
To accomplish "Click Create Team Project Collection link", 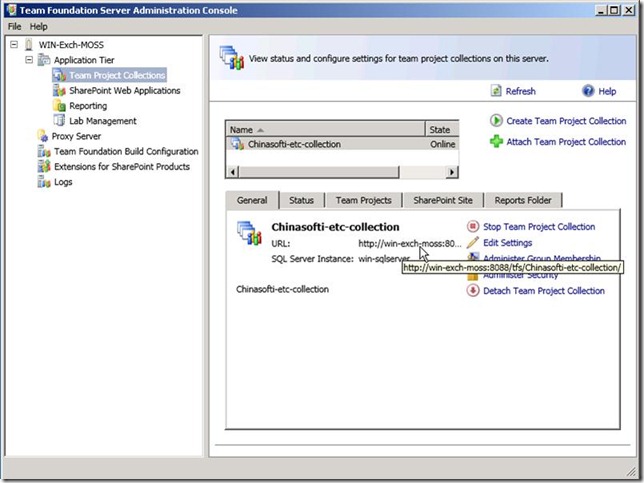I will 566,121.
